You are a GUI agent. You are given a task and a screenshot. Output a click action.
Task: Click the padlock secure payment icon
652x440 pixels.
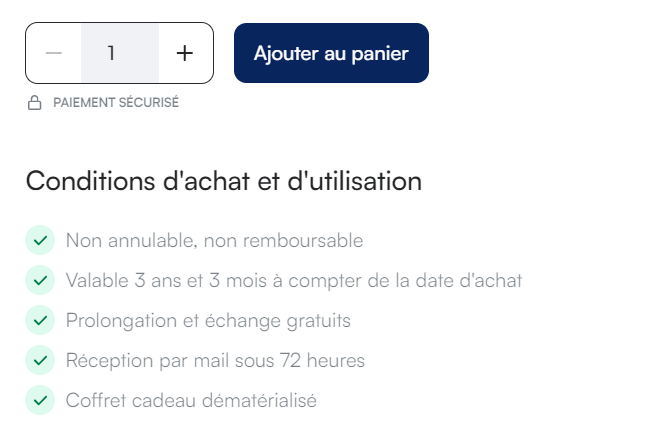[x=35, y=103]
